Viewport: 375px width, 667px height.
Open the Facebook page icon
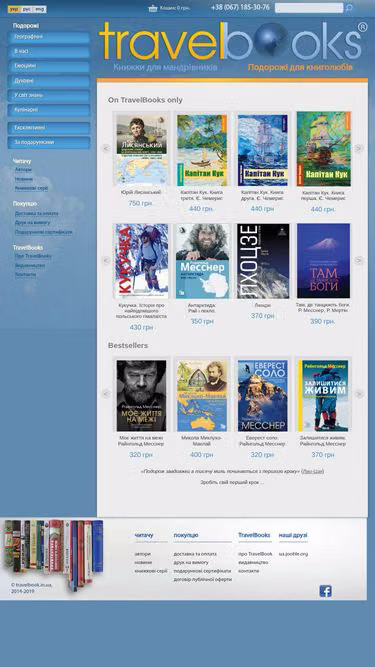(325, 591)
